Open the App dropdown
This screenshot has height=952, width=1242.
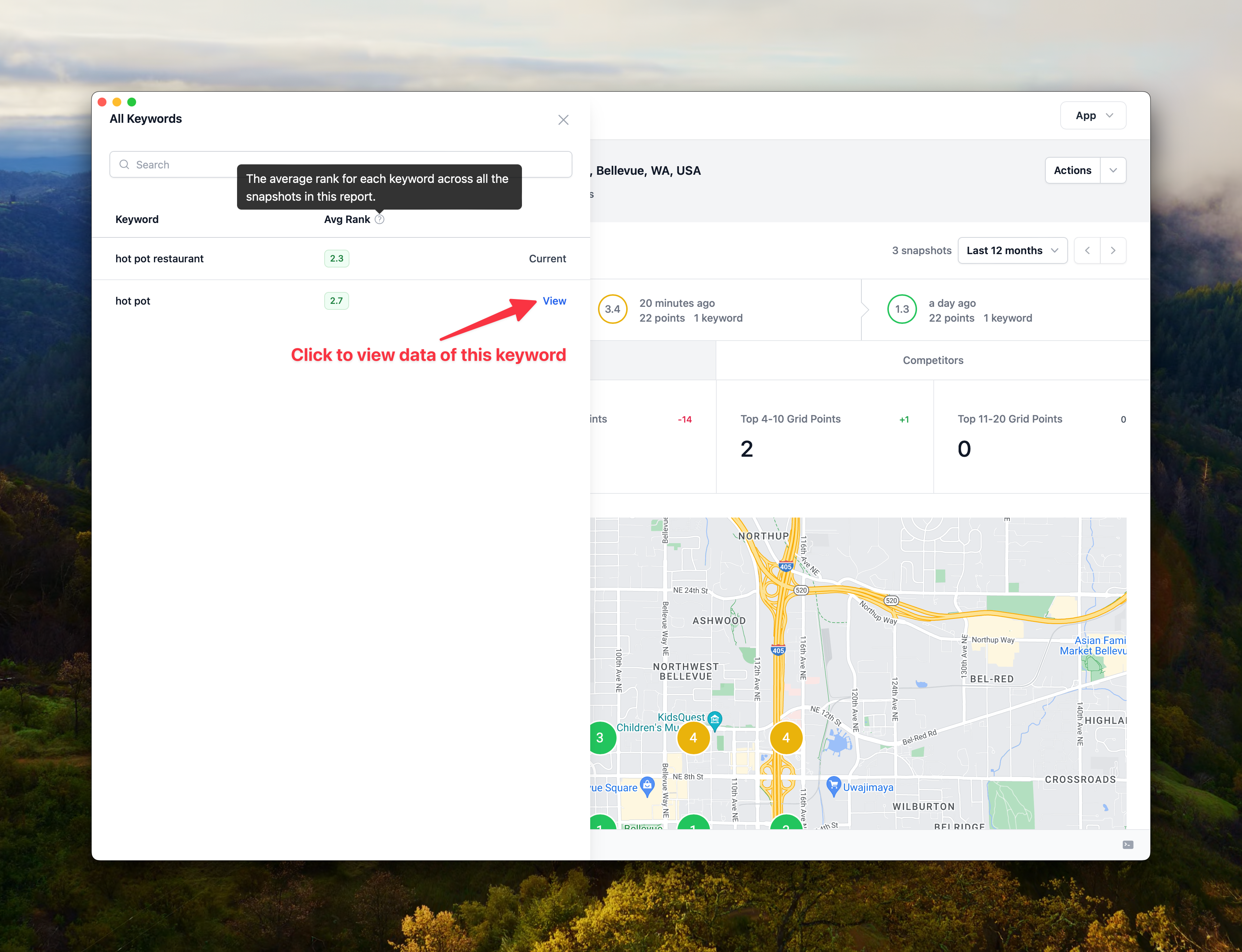[x=1092, y=116]
